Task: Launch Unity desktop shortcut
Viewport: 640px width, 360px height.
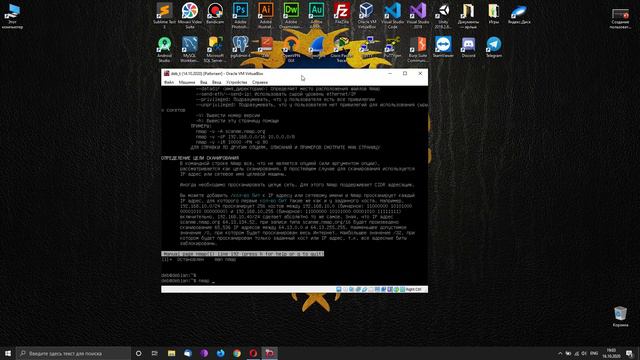Action: [443, 16]
